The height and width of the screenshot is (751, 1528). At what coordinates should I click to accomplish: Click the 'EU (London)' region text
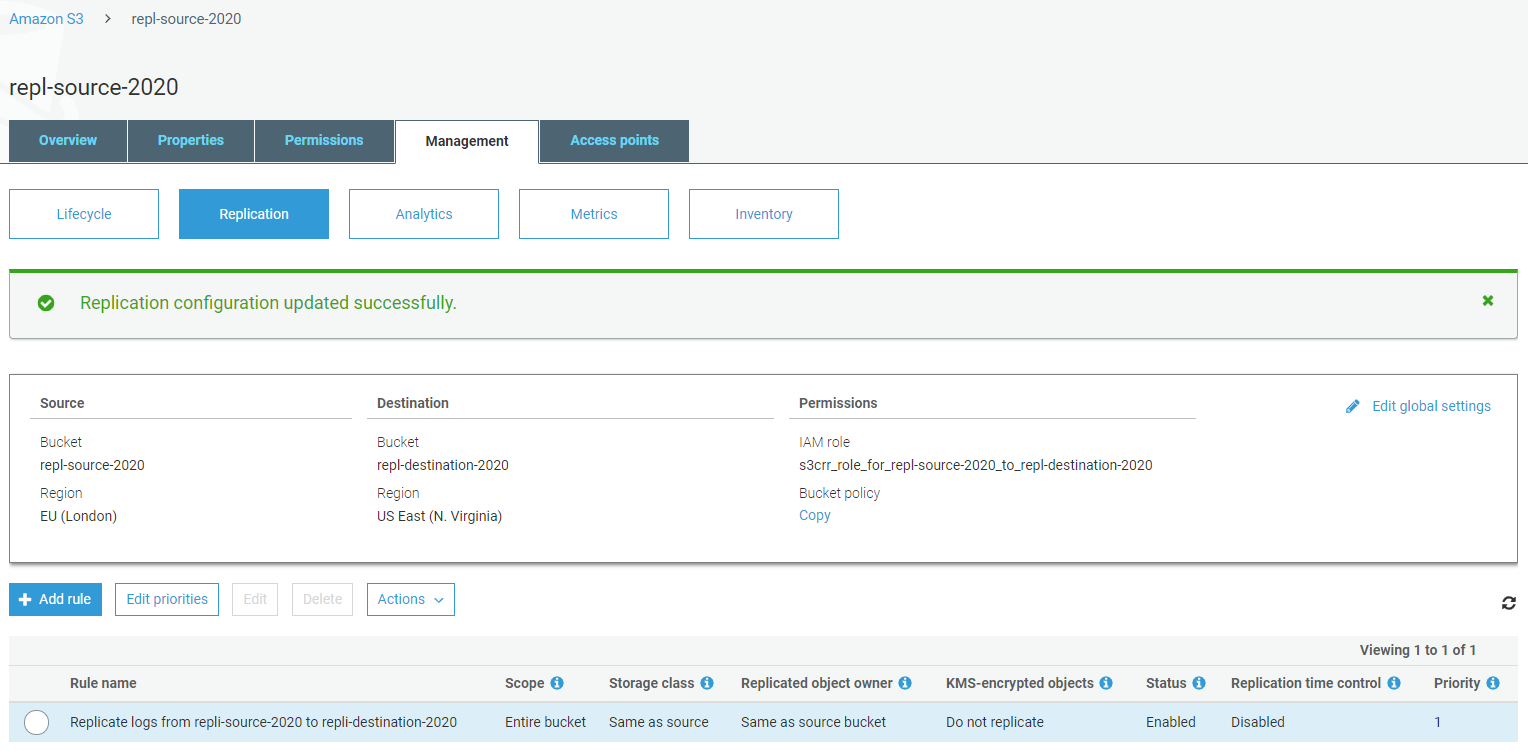pos(79,516)
